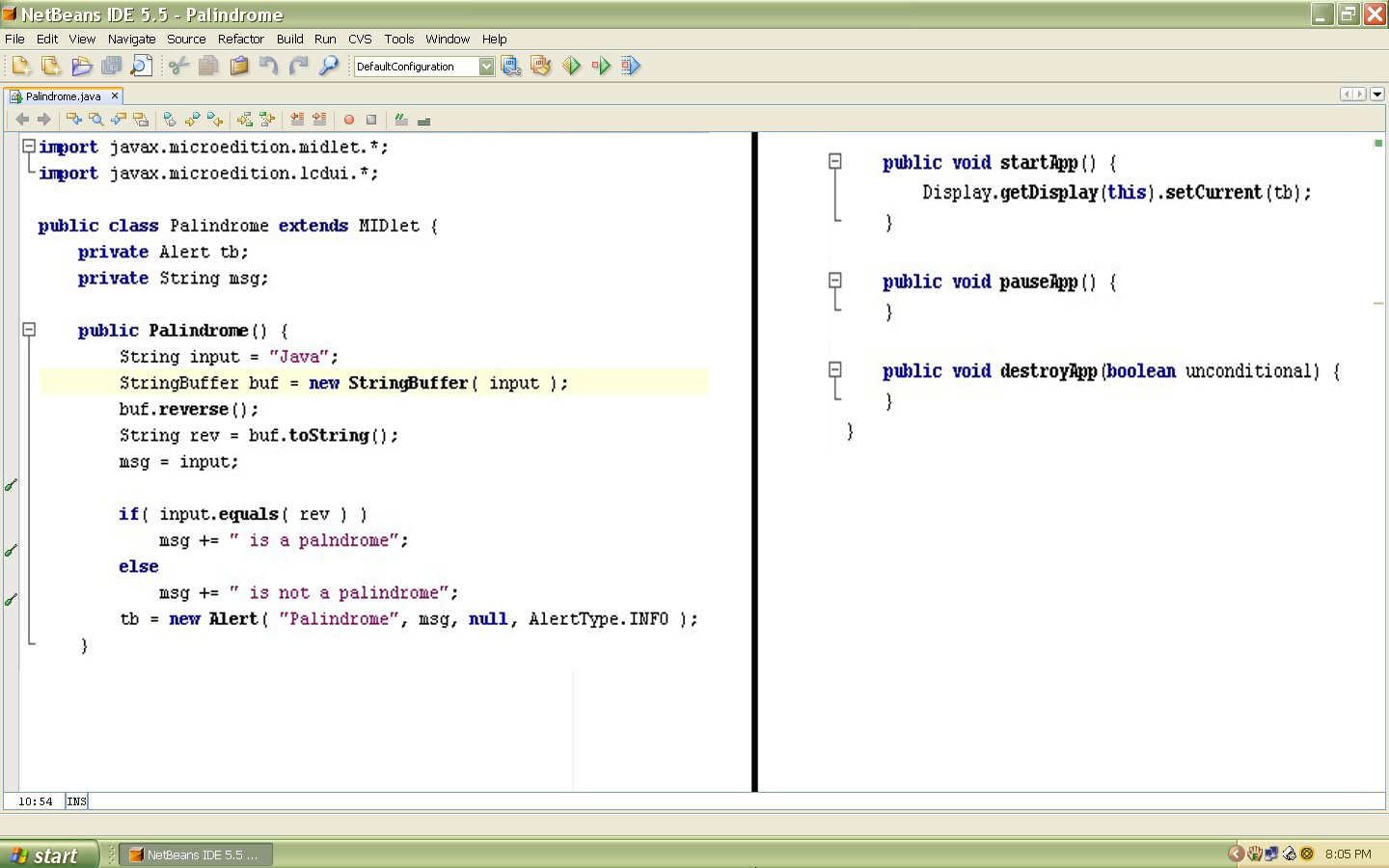This screenshot has height=868, width=1389.
Task: Open the File menu
Action: [x=14, y=39]
